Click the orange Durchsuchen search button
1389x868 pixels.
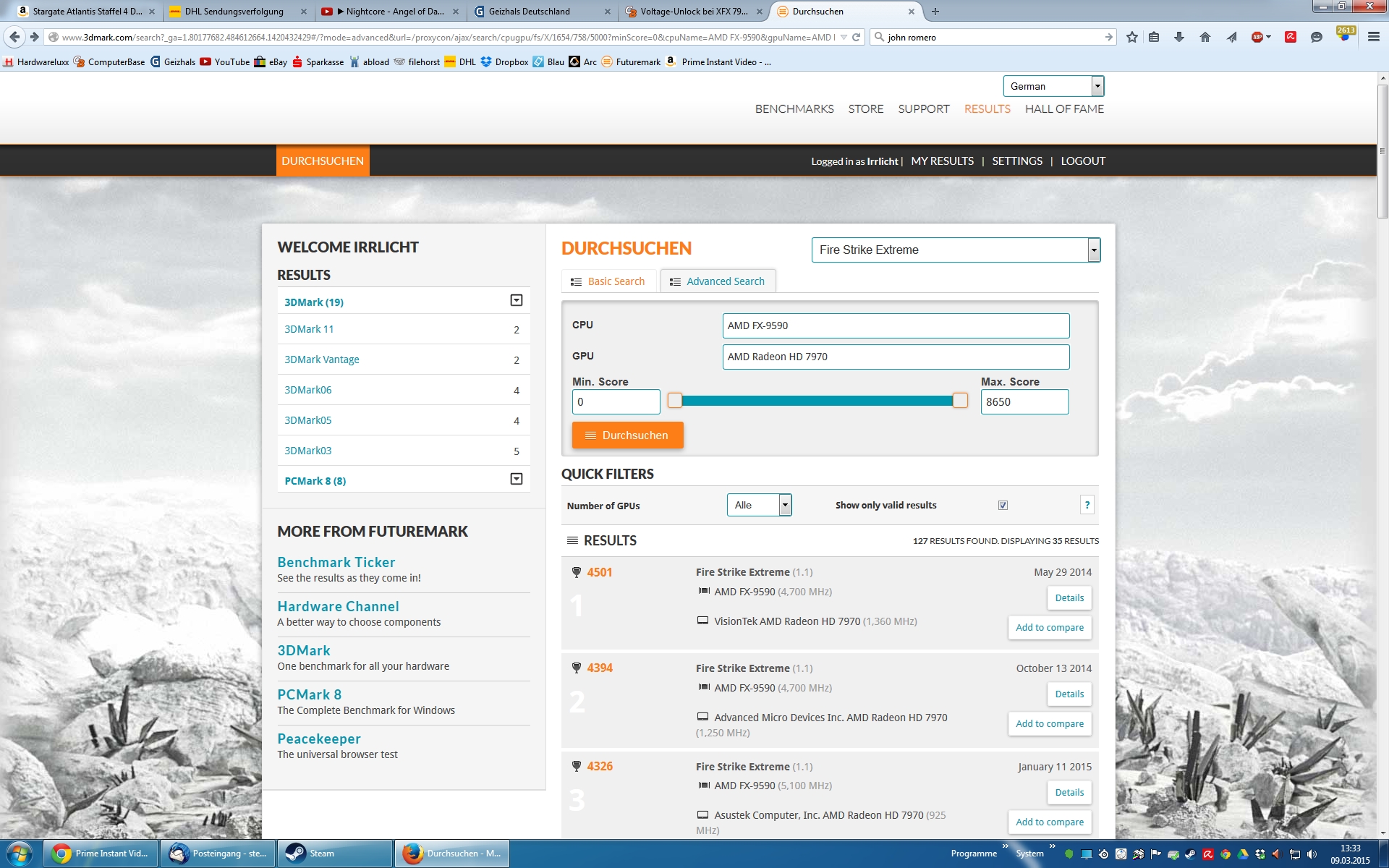tap(626, 435)
